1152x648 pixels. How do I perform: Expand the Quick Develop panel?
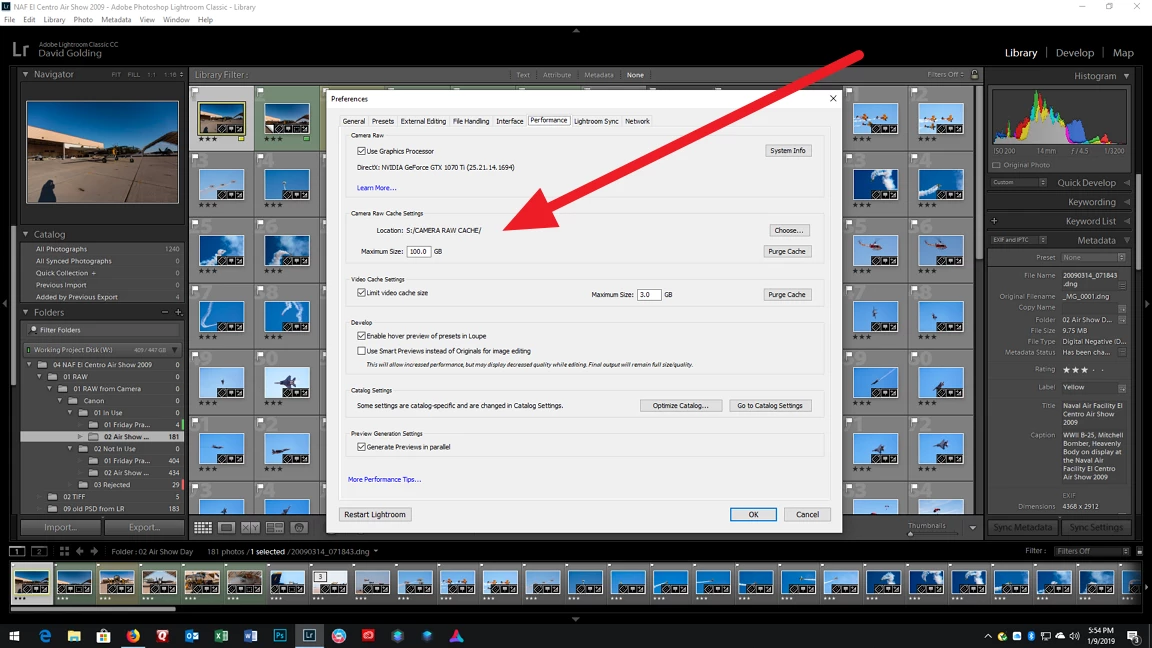1126,183
